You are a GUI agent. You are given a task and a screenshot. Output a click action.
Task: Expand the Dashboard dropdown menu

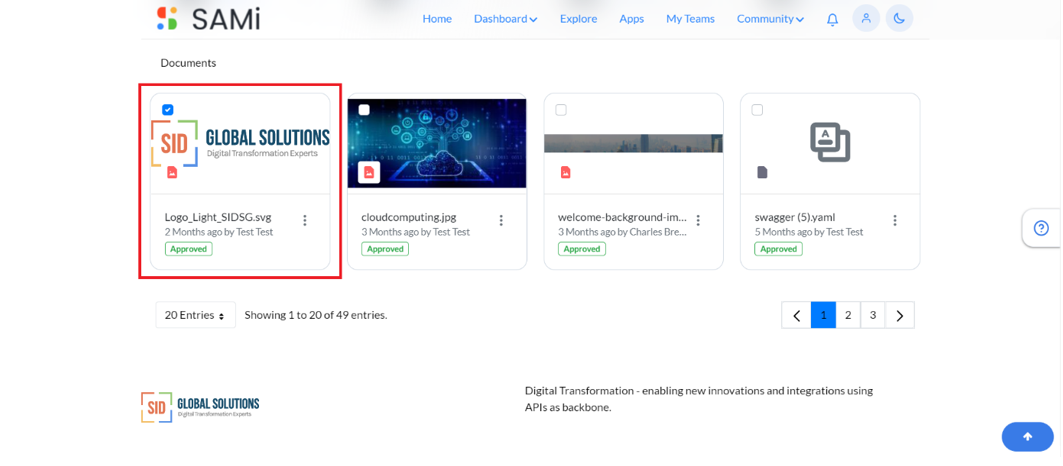(x=506, y=19)
